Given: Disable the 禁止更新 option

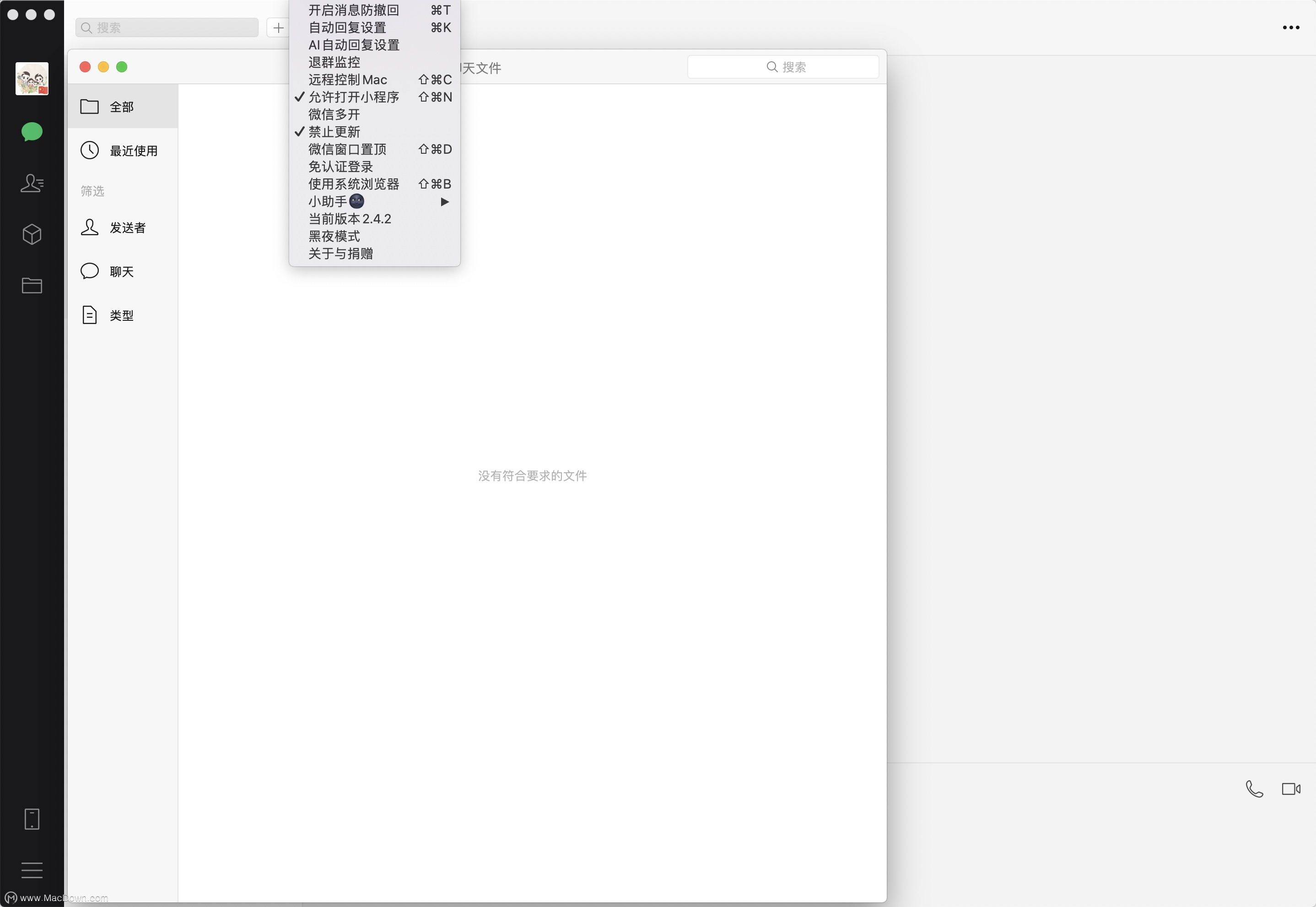Looking at the screenshot, I should (334, 132).
